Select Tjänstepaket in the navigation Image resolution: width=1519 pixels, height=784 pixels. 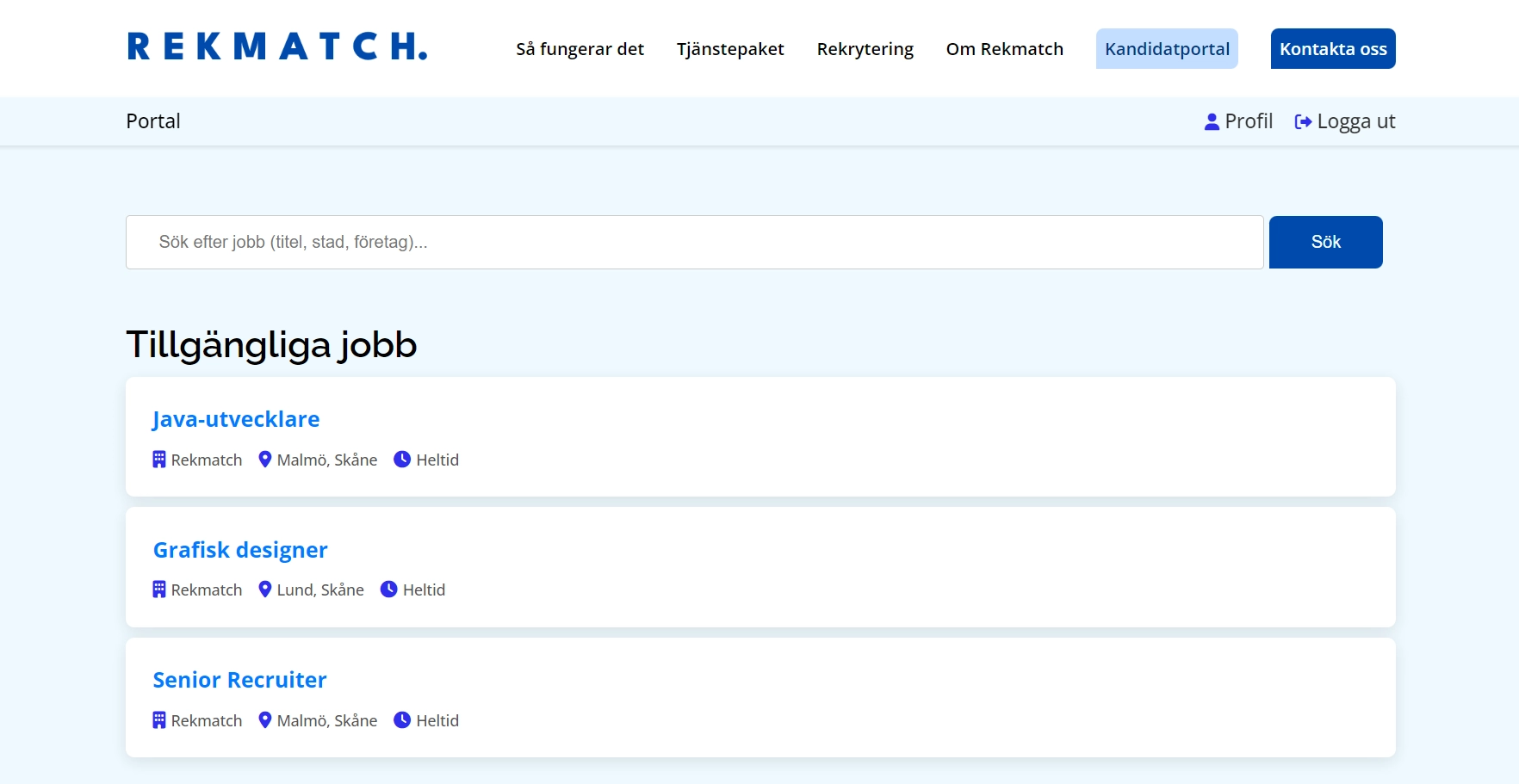731,49
